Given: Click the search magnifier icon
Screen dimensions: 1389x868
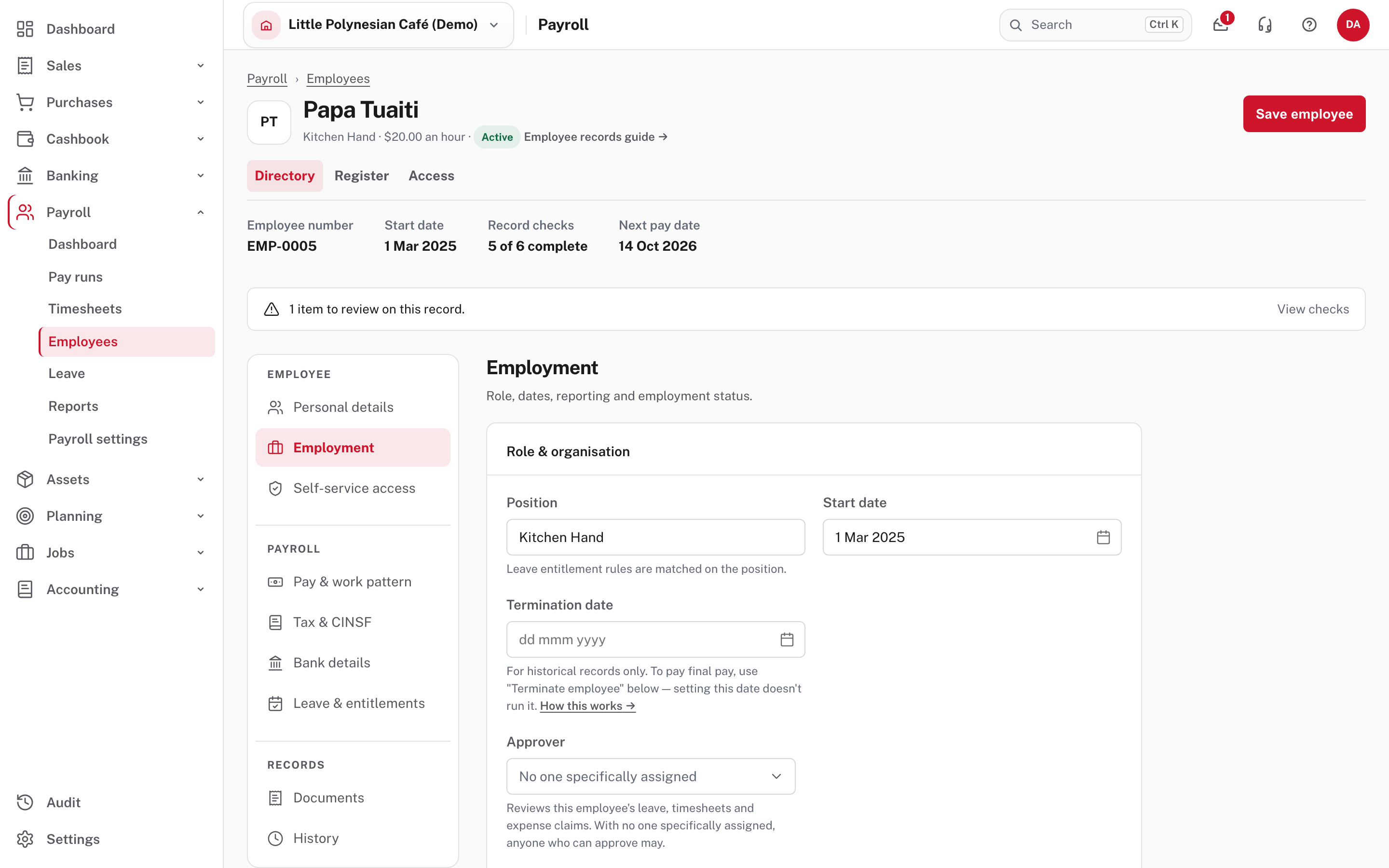Looking at the screenshot, I should [1016, 25].
